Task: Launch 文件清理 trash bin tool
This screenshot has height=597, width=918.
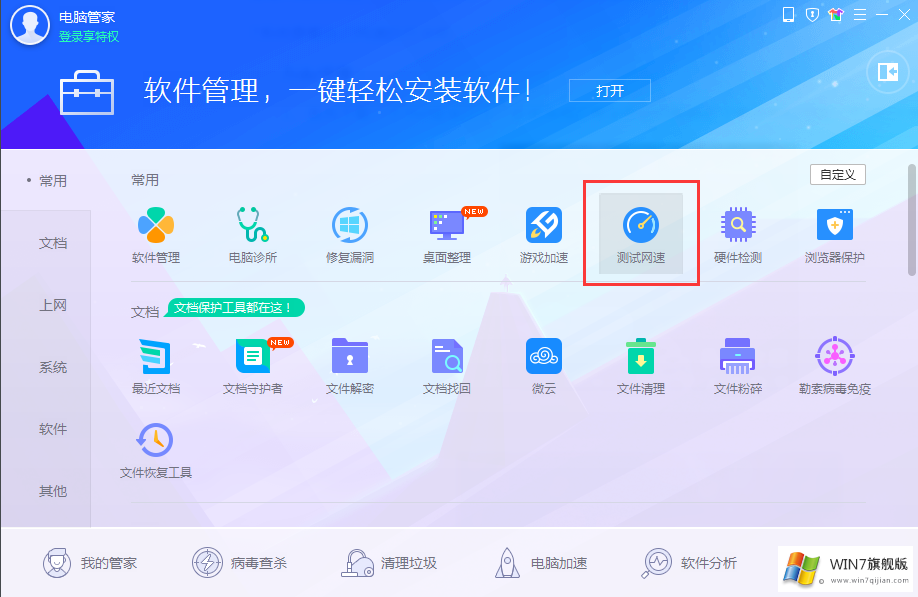Action: tap(641, 356)
